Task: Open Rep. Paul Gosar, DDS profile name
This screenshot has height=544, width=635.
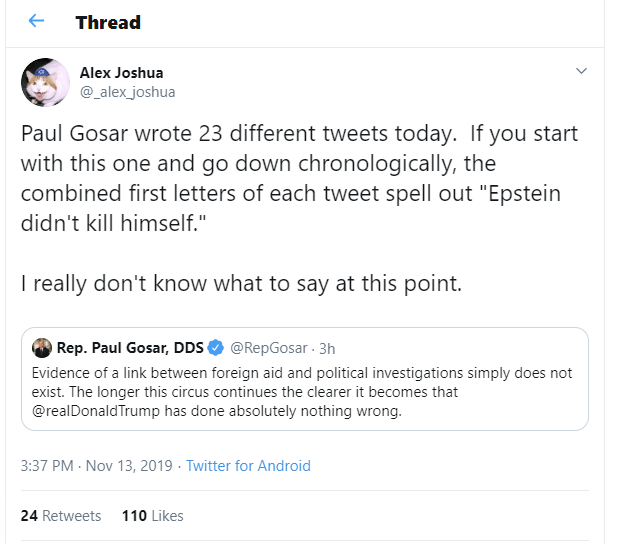Action: (130, 348)
